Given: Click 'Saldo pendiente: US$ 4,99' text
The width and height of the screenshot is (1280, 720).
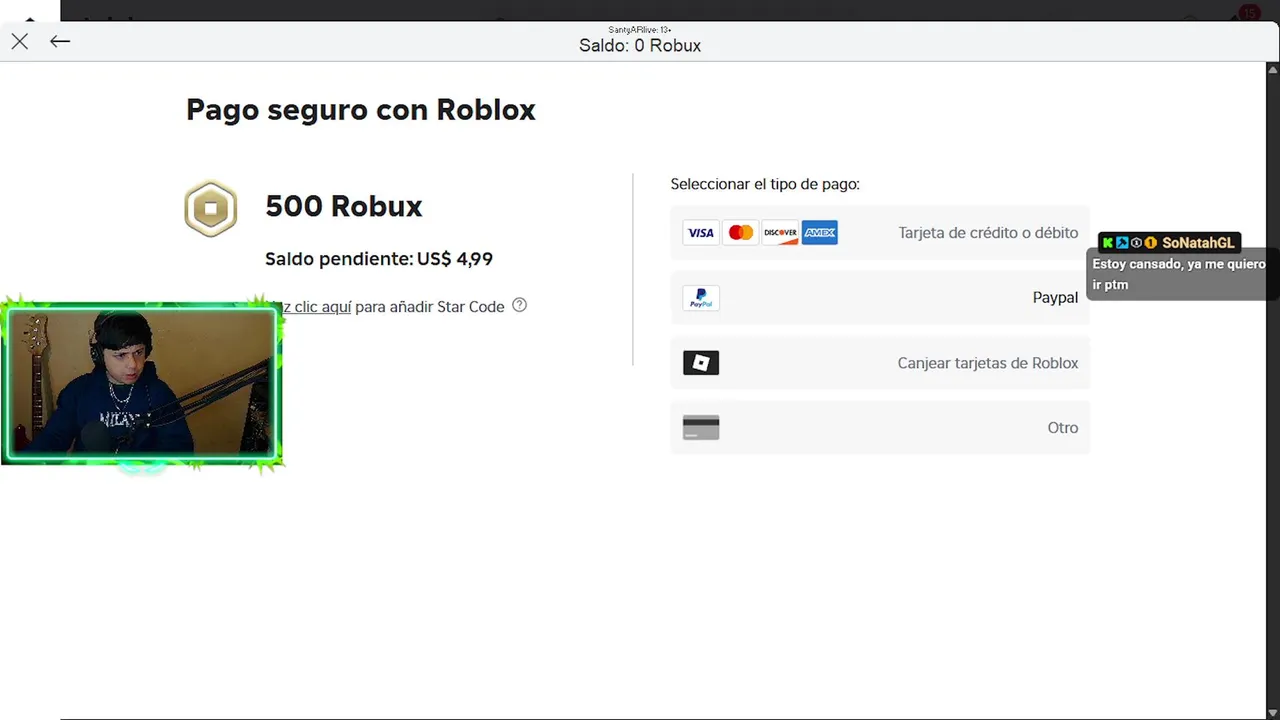Looking at the screenshot, I should 379,259.
